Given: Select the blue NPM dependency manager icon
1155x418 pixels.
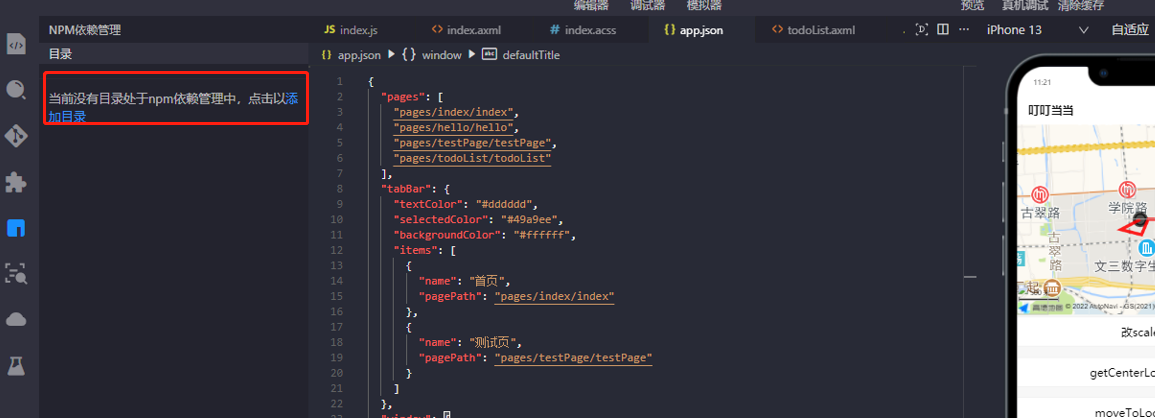Looking at the screenshot, I should (x=16, y=228).
